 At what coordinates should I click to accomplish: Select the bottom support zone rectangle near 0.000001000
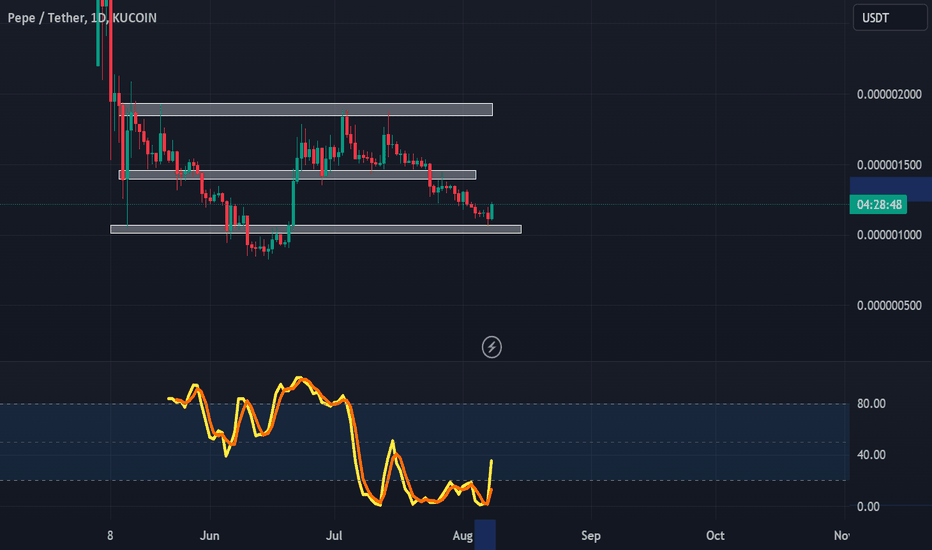pos(316,229)
